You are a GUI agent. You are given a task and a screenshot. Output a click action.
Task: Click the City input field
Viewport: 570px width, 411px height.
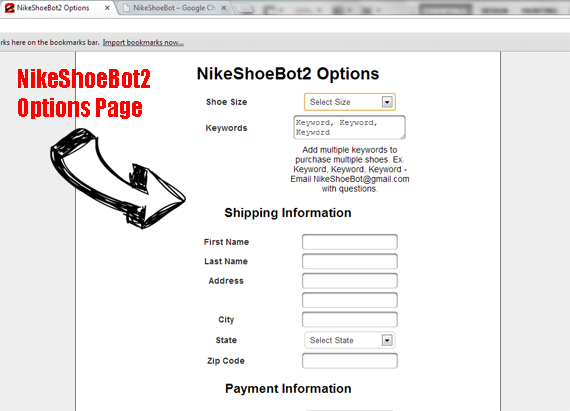tap(350, 320)
